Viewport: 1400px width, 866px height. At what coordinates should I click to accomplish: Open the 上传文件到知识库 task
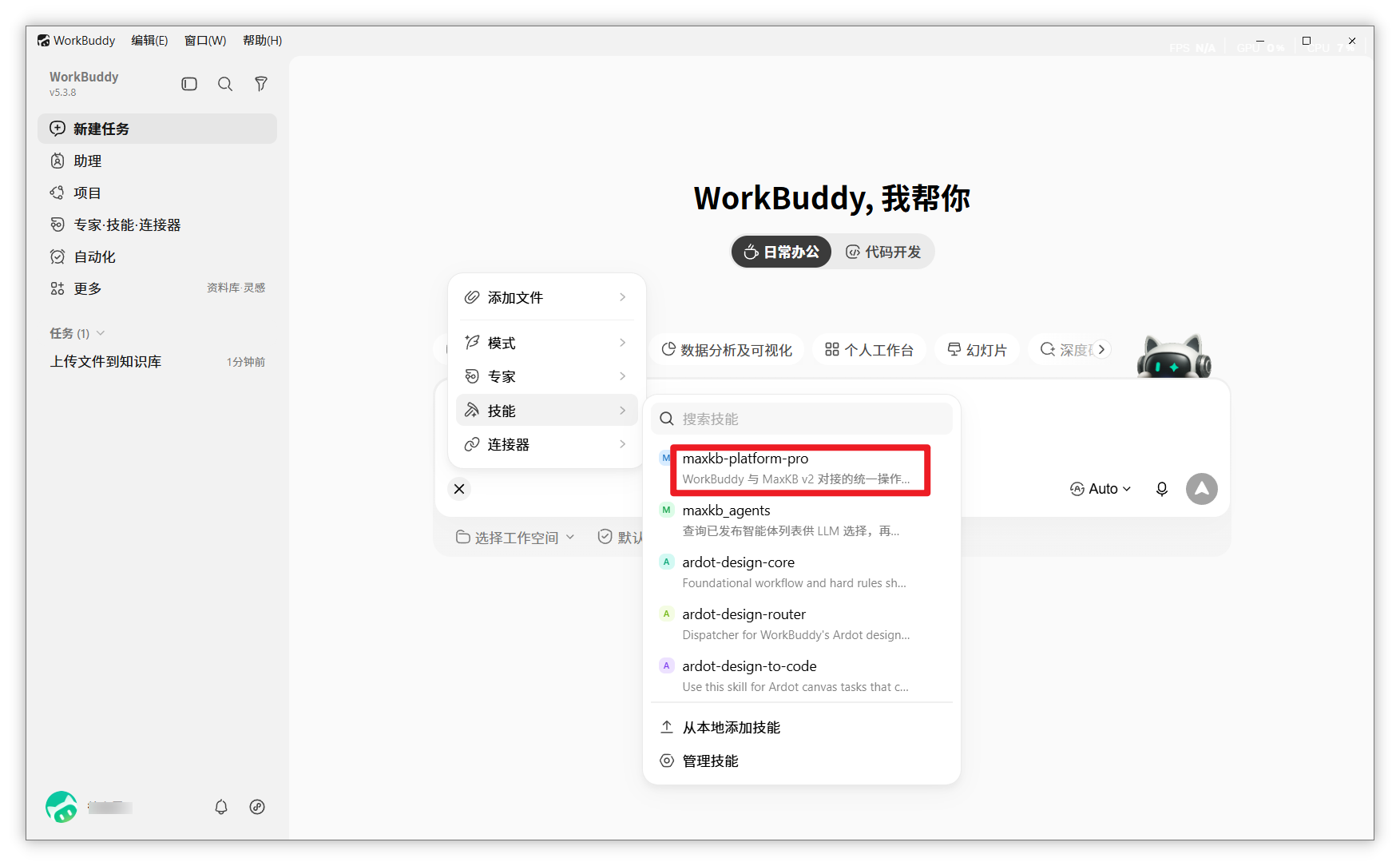click(157, 362)
